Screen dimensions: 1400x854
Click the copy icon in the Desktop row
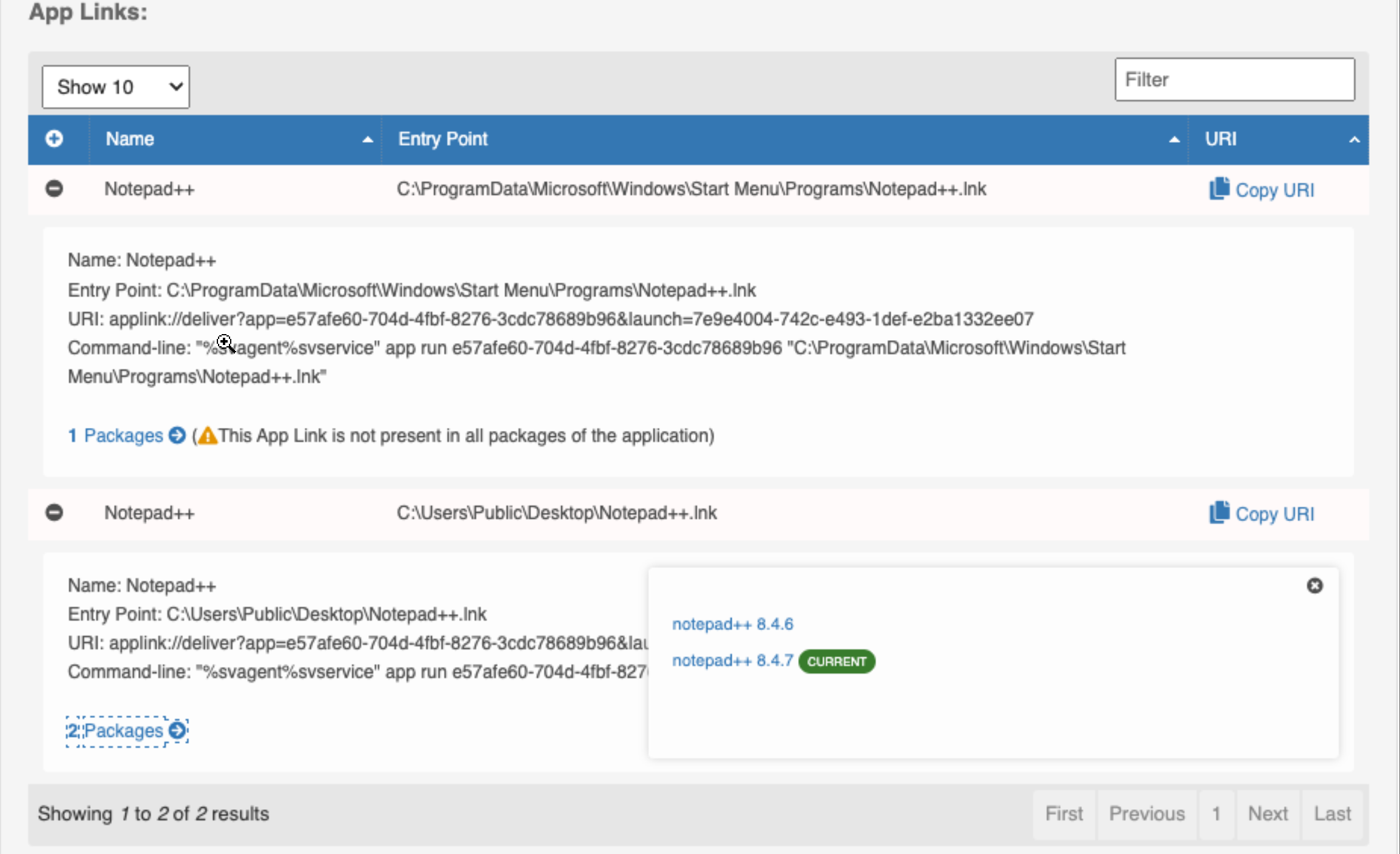click(x=1219, y=513)
